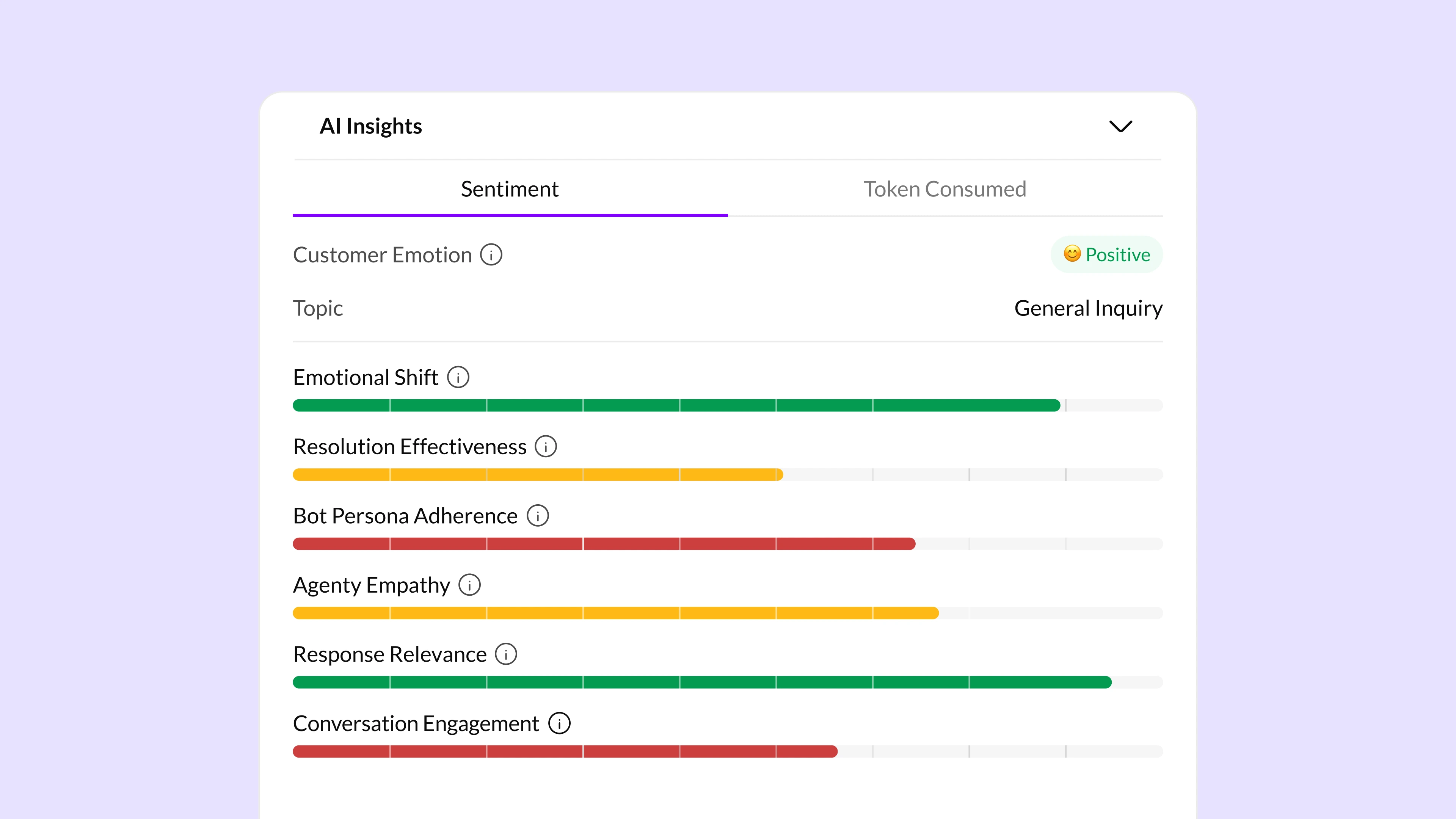This screenshot has height=819, width=1456.
Task: Click the General Inquiry topic label
Action: (x=1088, y=308)
